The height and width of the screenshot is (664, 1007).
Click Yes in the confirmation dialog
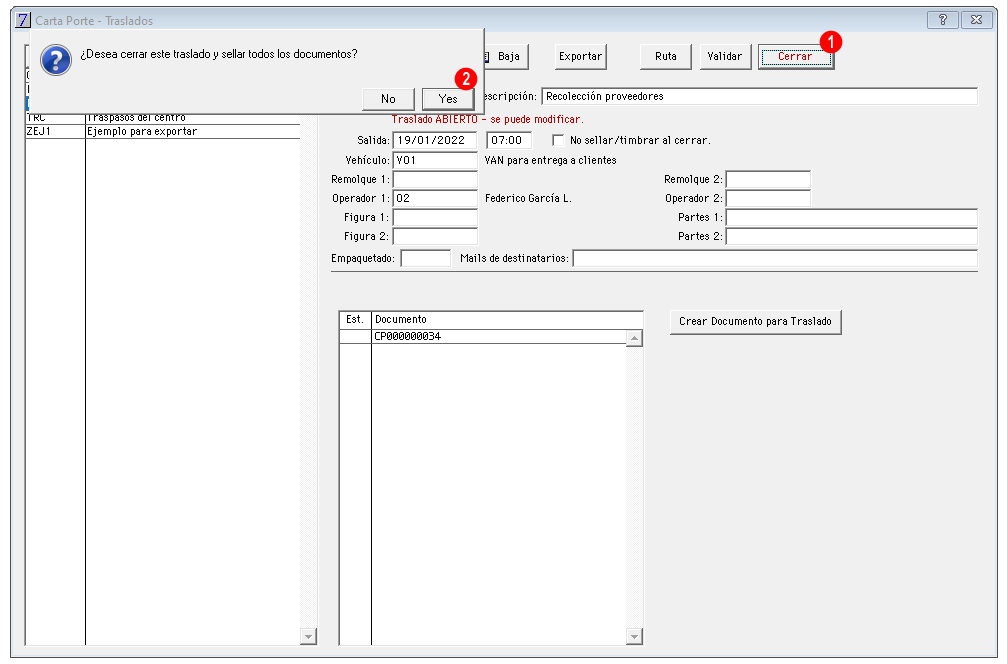tap(448, 99)
